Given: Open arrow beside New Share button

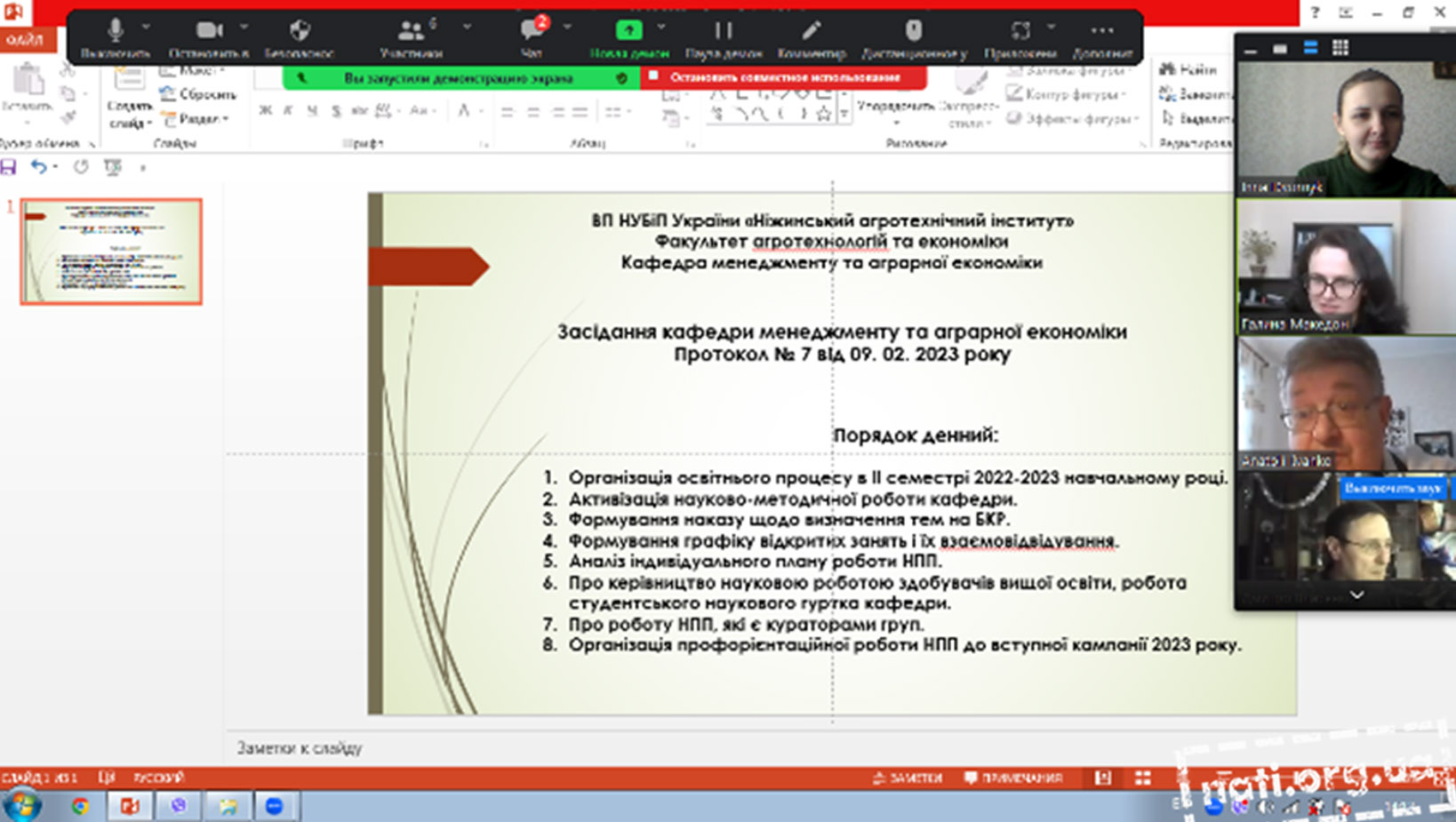Looking at the screenshot, I should click(661, 27).
